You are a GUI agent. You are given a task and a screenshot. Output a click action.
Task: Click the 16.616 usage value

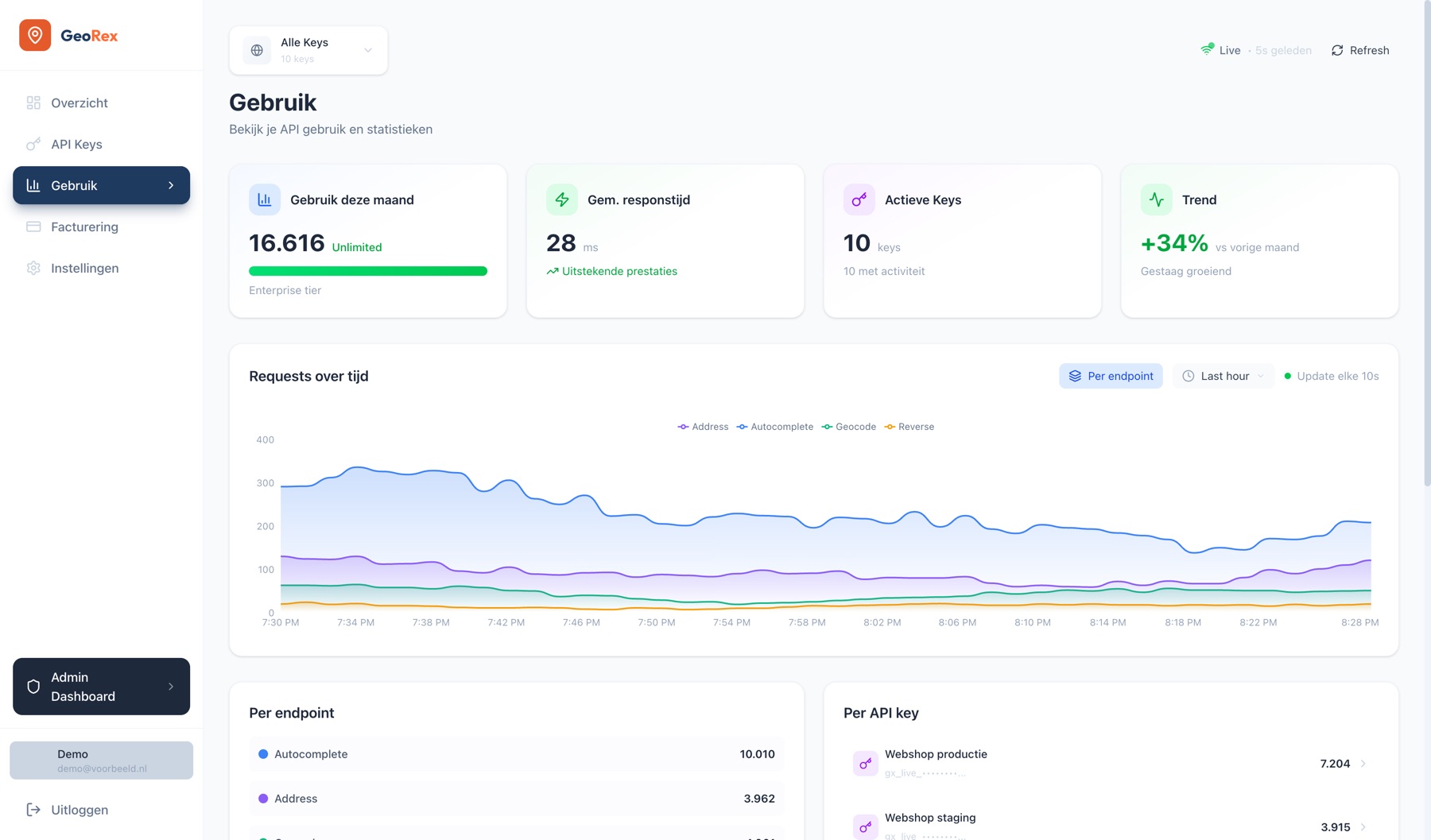[x=287, y=243]
